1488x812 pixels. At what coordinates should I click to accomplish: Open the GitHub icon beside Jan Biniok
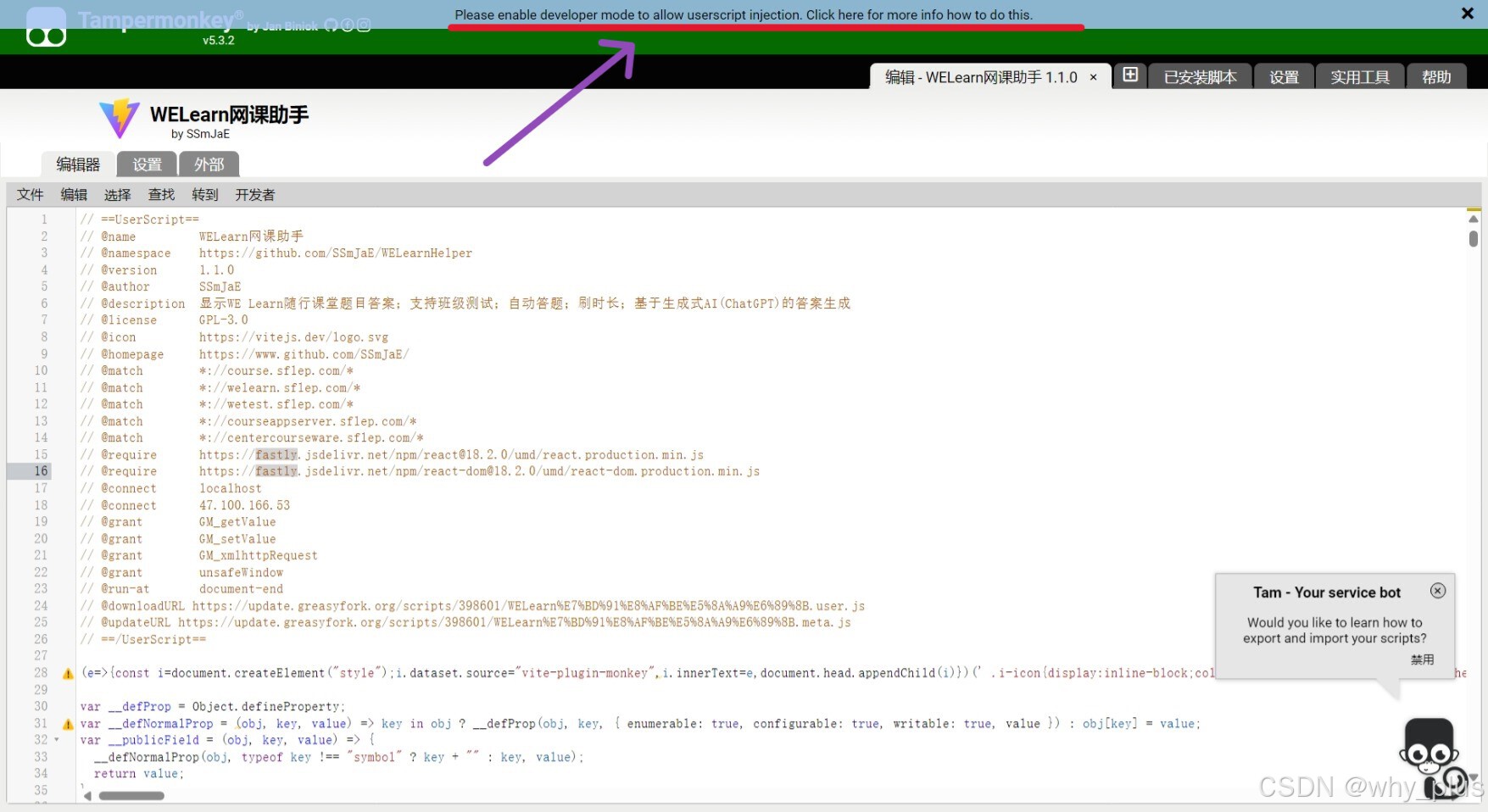pos(332,25)
